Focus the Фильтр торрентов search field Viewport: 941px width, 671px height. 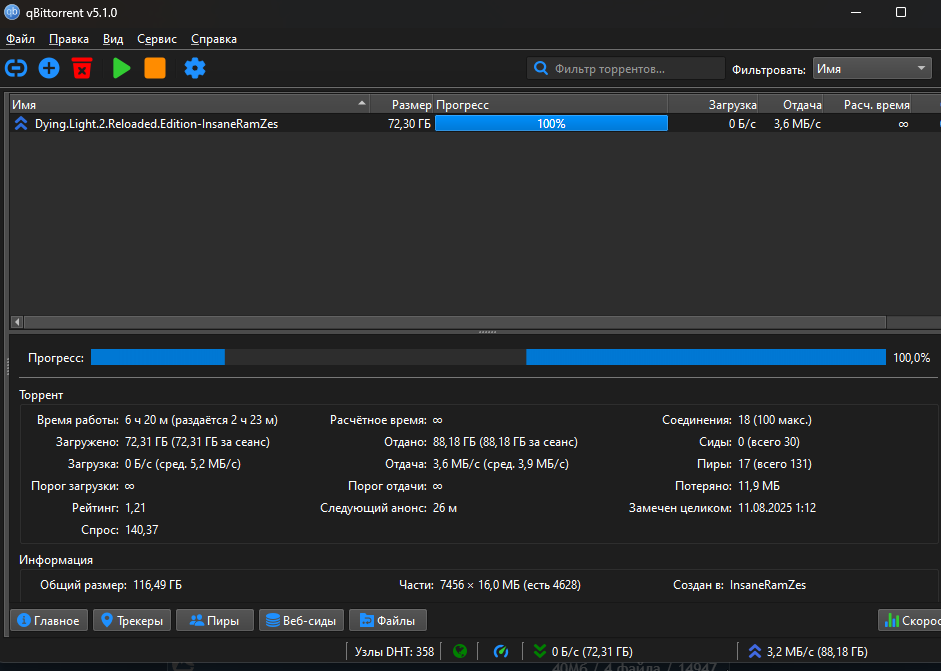point(625,68)
